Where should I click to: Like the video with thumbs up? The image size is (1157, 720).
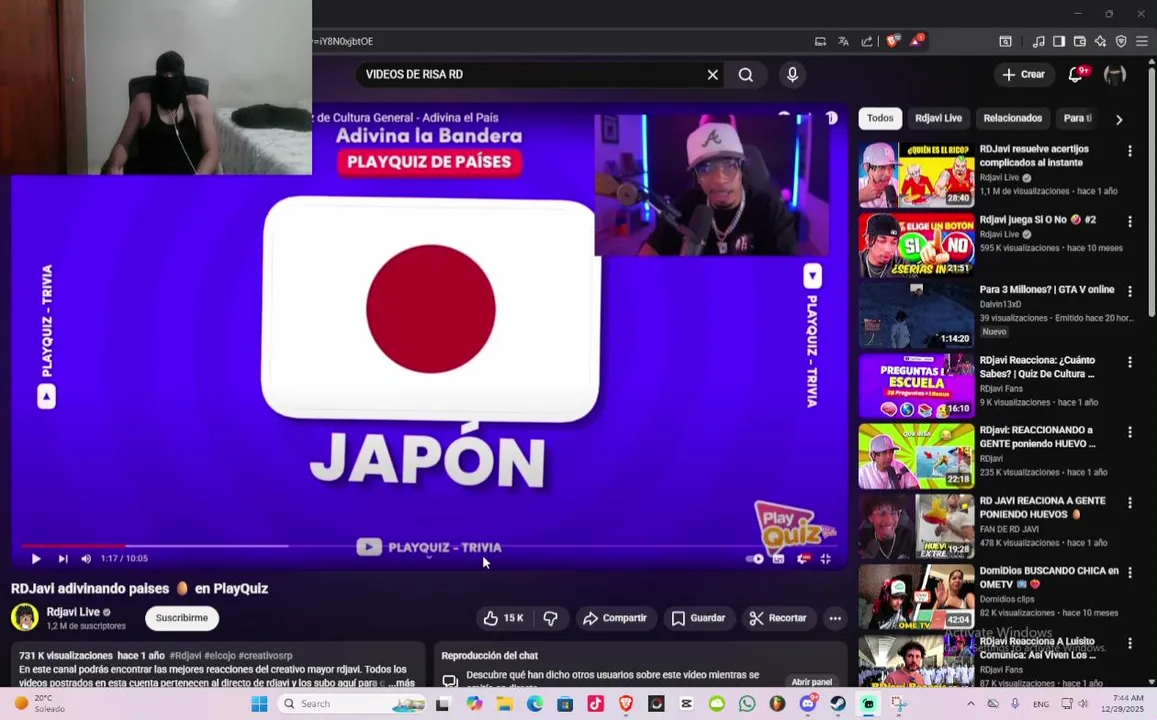(503, 618)
